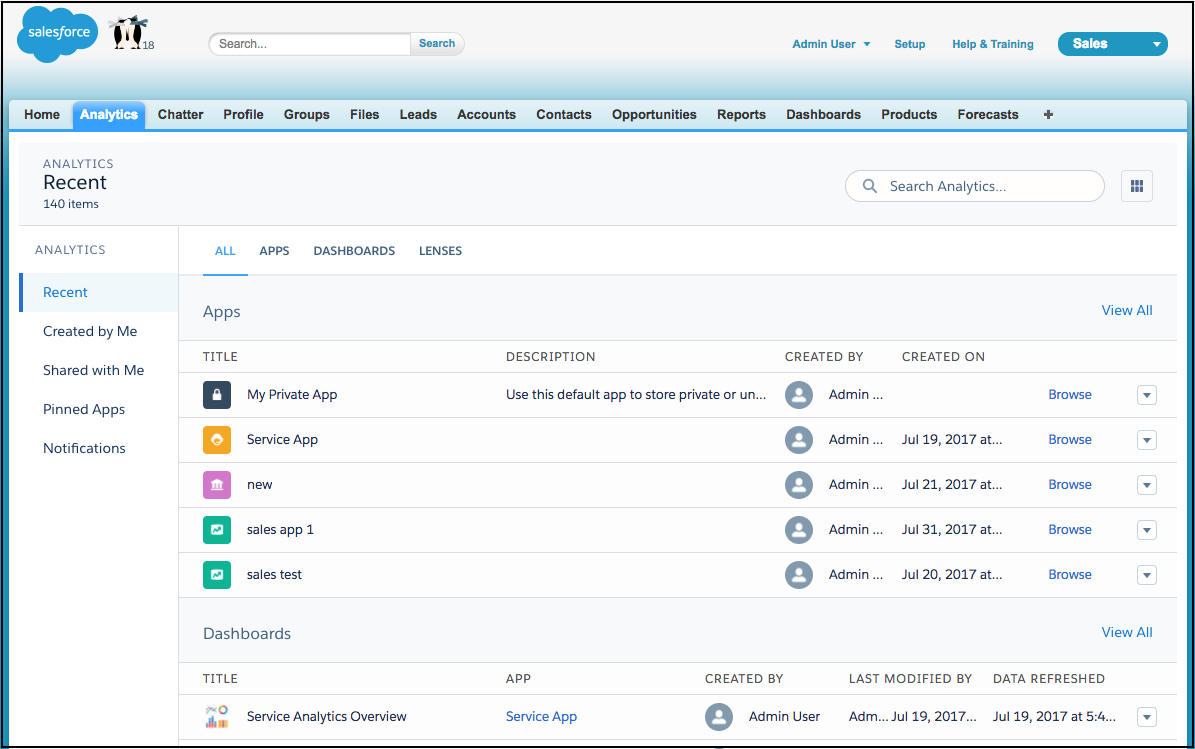This screenshot has width=1195, height=749.
Task: Select Pinned Apps in the sidebar
Action: click(x=84, y=410)
